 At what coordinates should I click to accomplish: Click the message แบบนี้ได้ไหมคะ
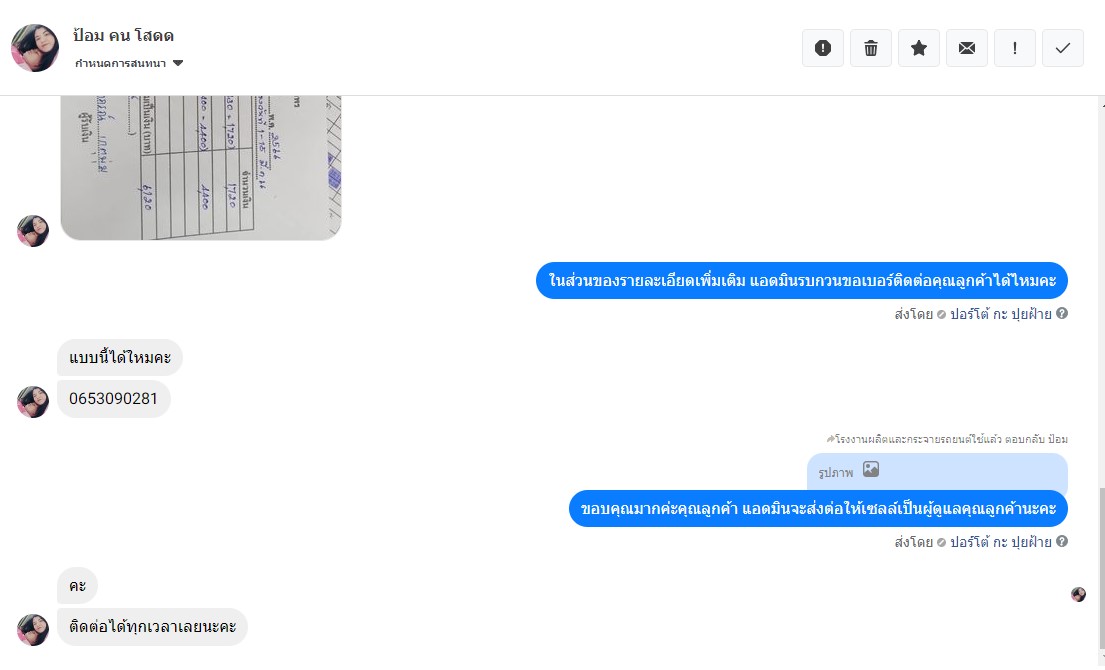click(x=120, y=358)
